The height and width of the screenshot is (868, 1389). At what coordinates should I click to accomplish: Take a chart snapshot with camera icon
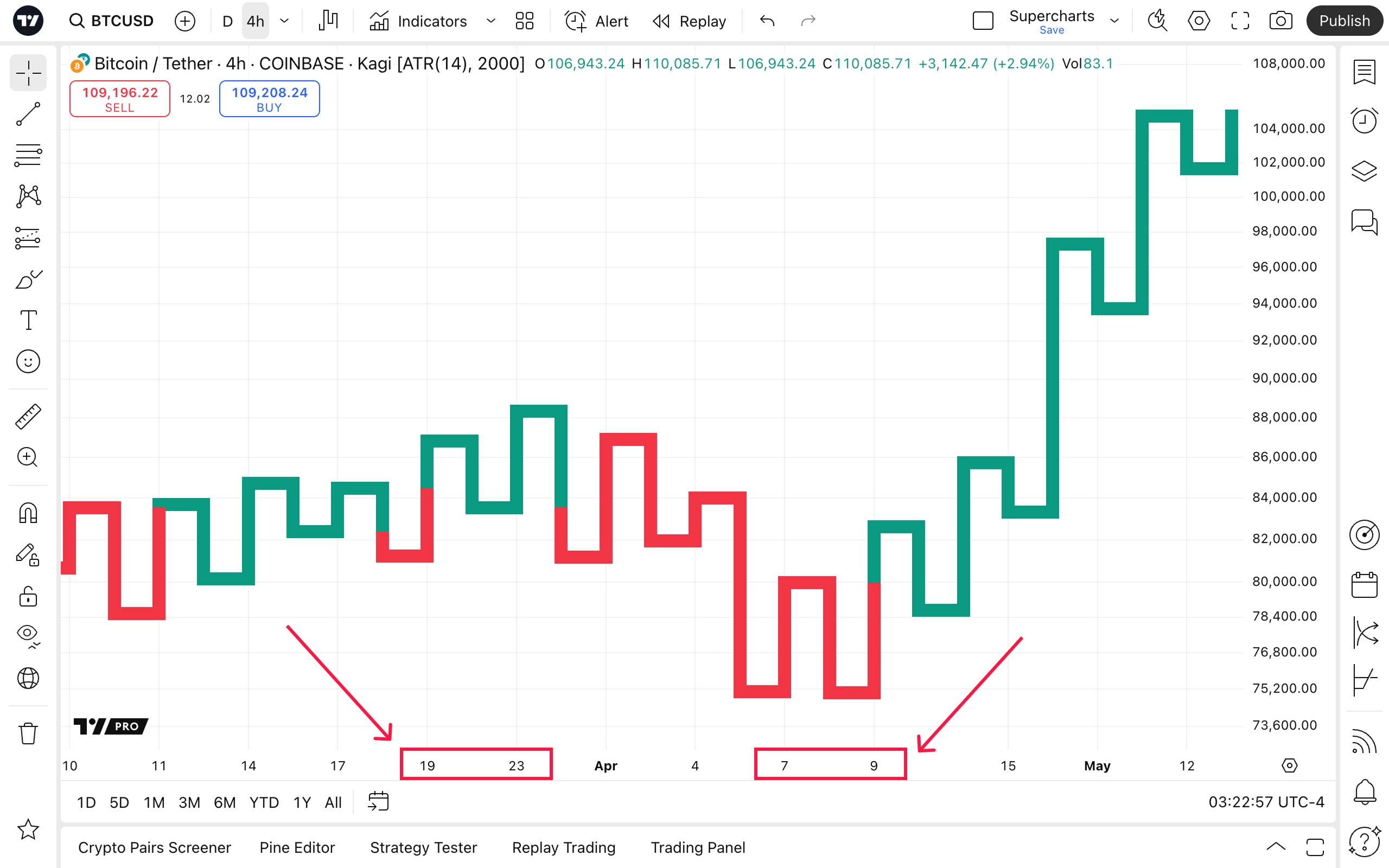1280,21
